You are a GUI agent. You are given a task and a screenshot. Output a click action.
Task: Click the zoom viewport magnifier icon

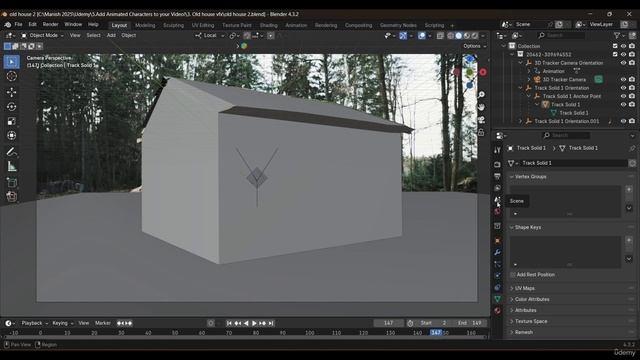[481, 95]
